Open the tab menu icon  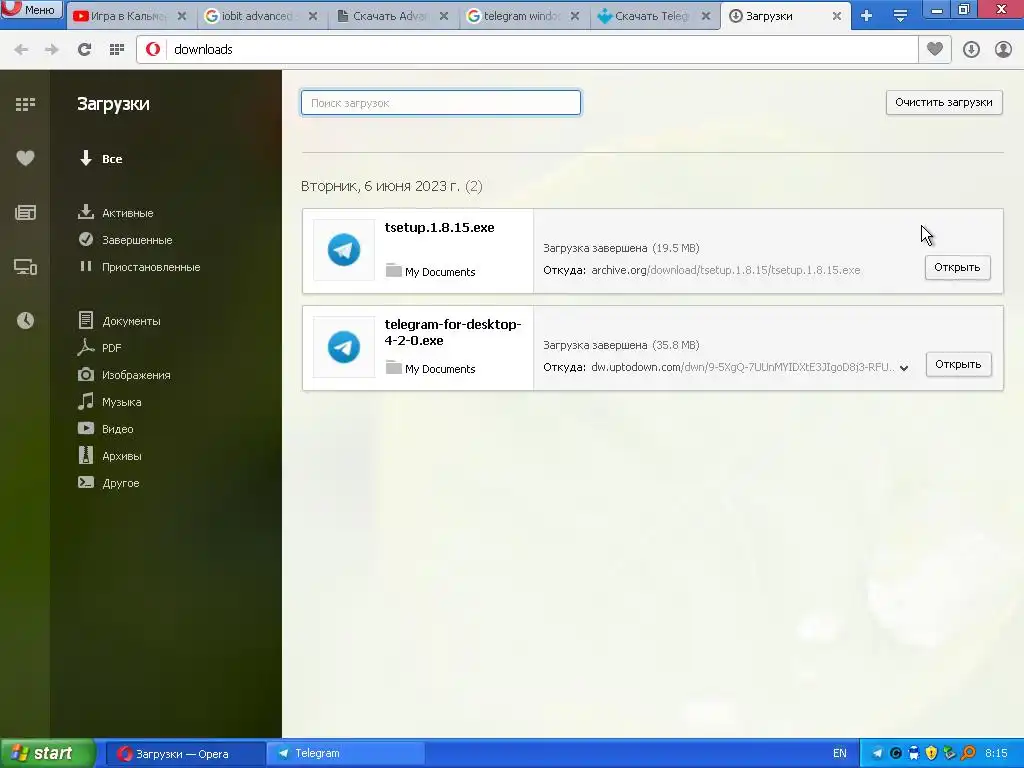click(x=900, y=16)
